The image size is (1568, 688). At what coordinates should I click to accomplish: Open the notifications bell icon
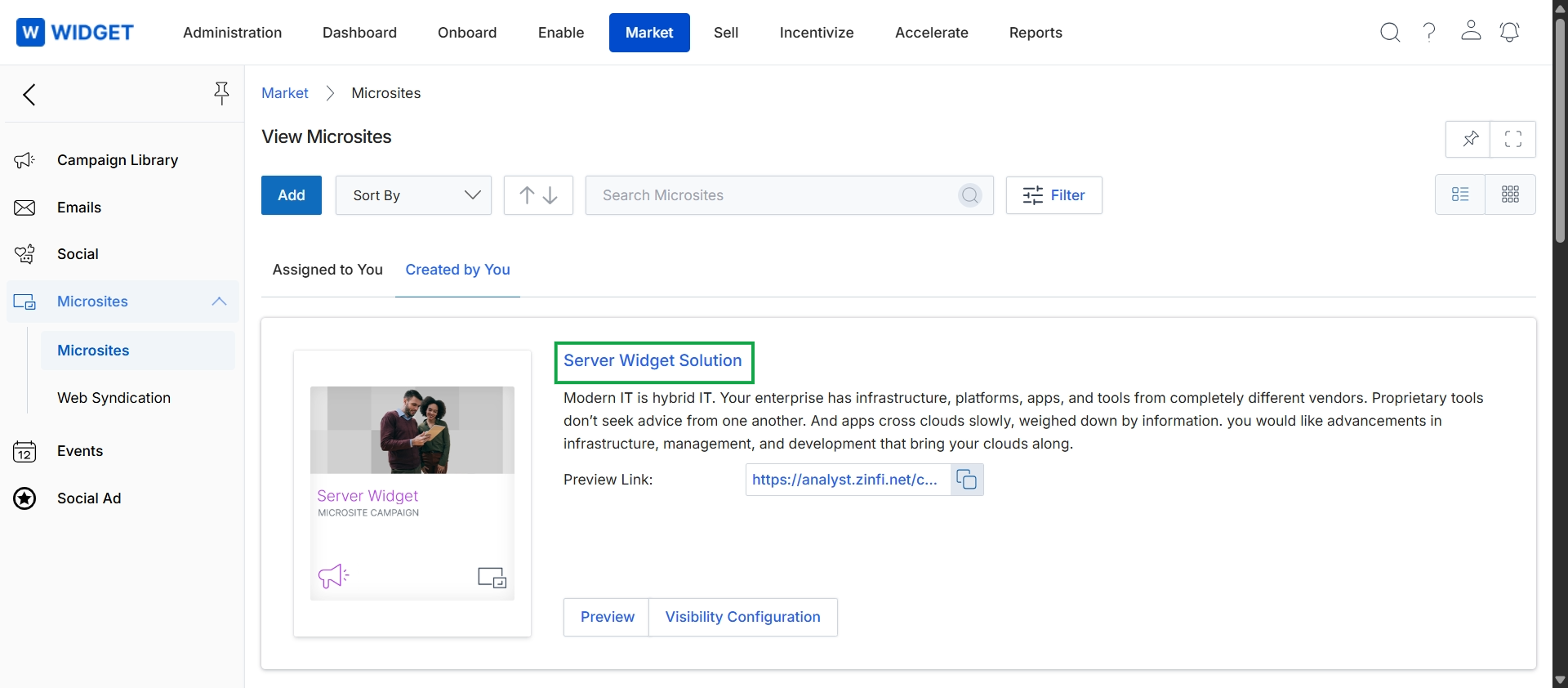pos(1510,32)
